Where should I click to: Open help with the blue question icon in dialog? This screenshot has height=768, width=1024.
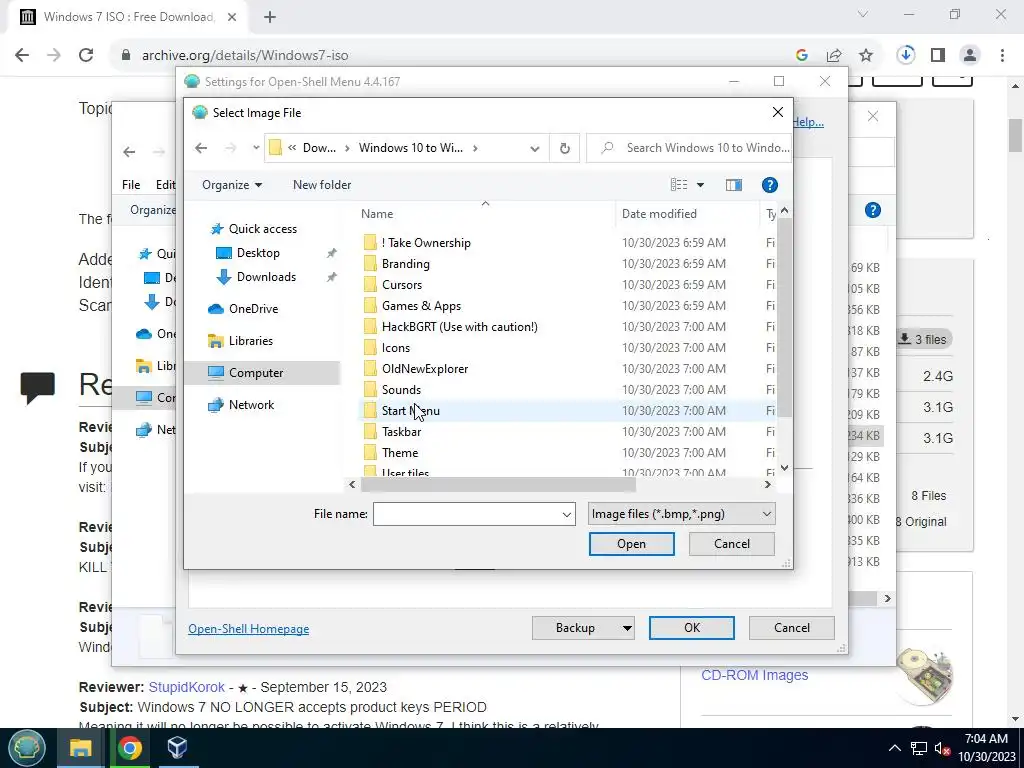click(x=770, y=185)
